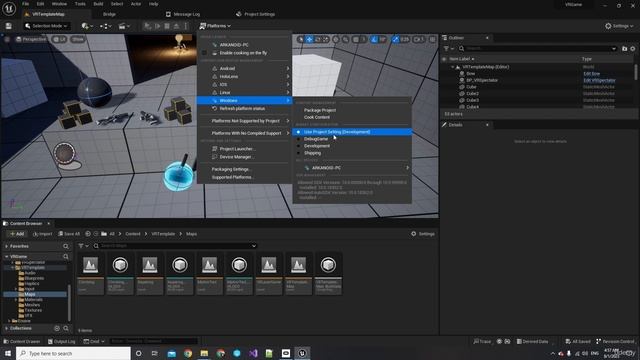Open the Content Drawer in status bar
The image size is (640, 360).
point(22,341)
